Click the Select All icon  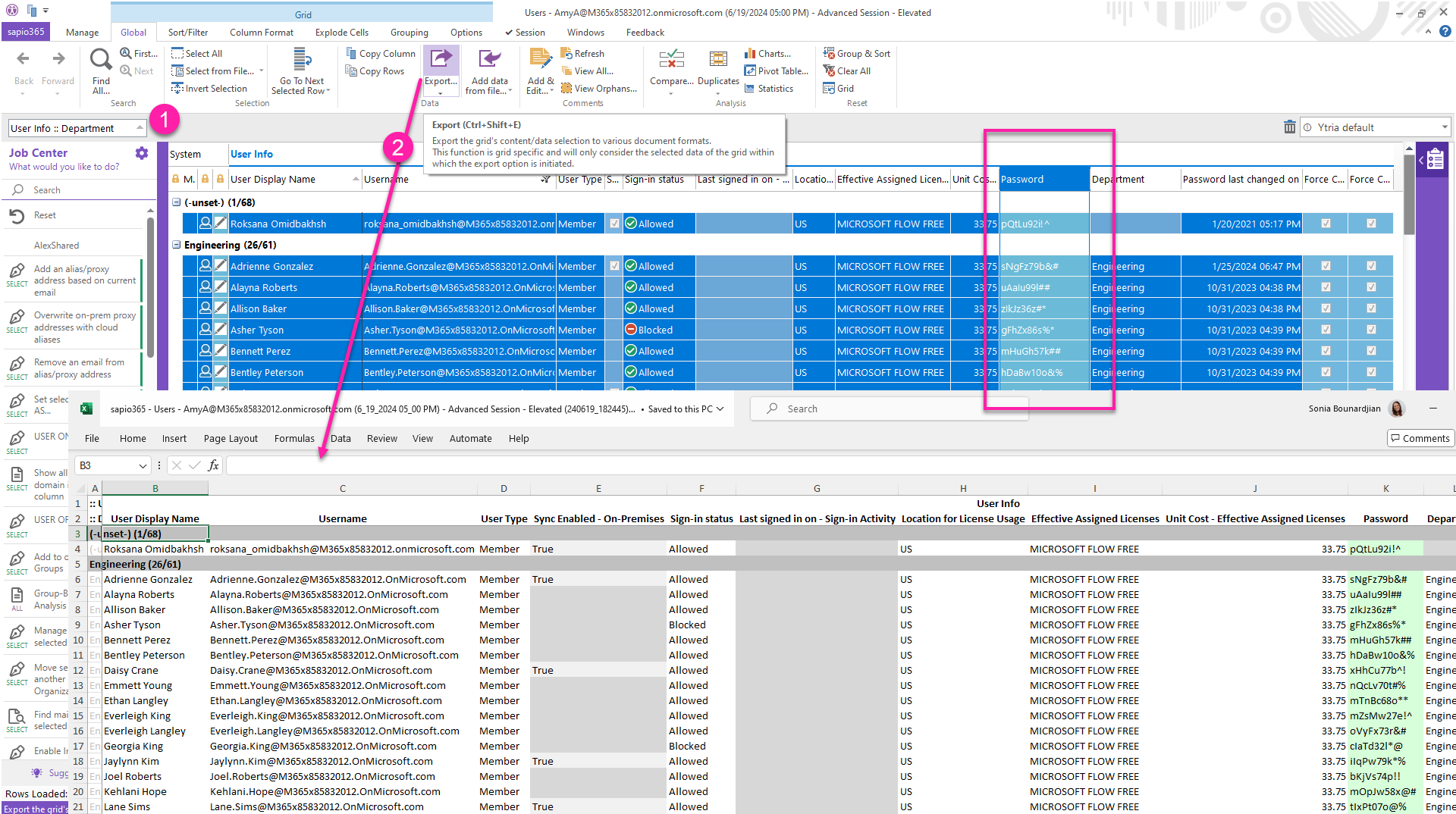click(x=177, y=53)
